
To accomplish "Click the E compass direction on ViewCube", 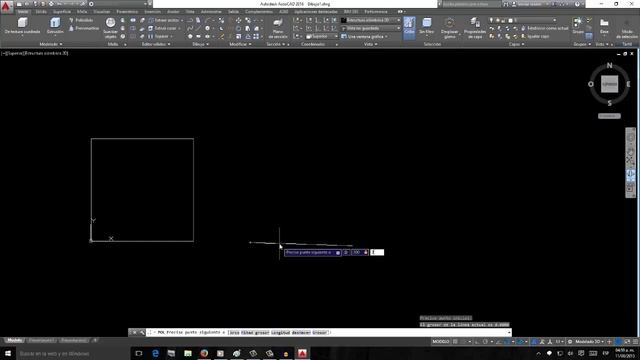I will (x=628, y=84).
